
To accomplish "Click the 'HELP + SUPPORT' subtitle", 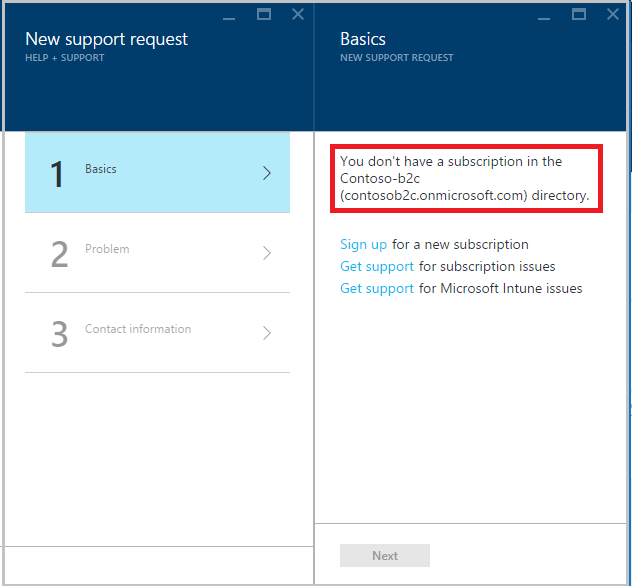I will point(64,58).
